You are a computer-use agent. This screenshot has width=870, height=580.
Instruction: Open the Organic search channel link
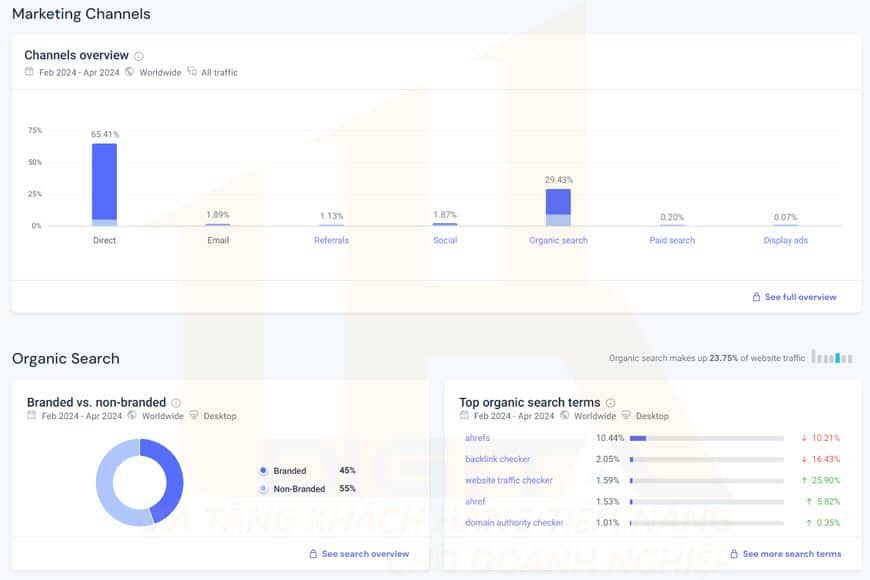pos(558,240)
